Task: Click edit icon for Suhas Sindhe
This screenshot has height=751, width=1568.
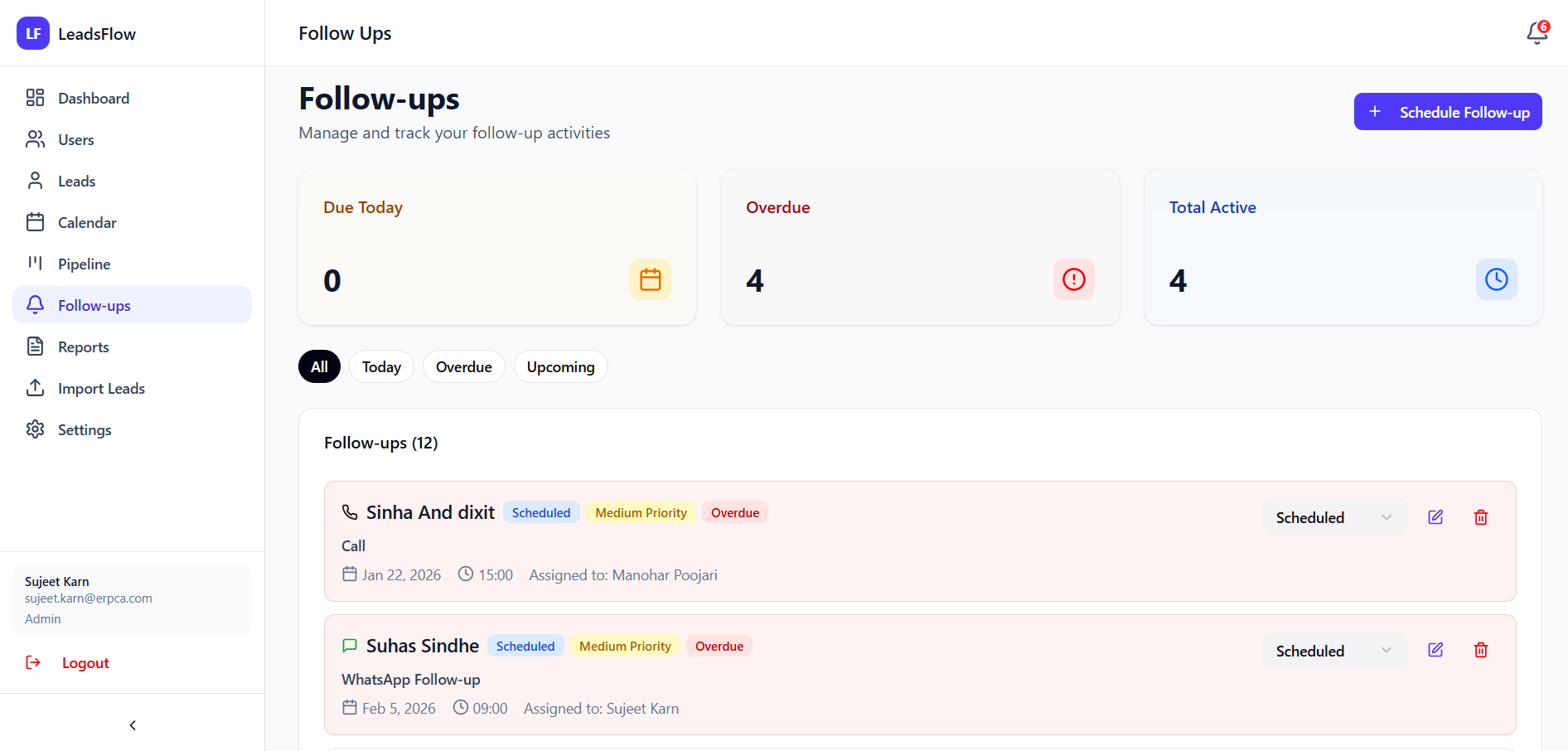Action: 1435,651
